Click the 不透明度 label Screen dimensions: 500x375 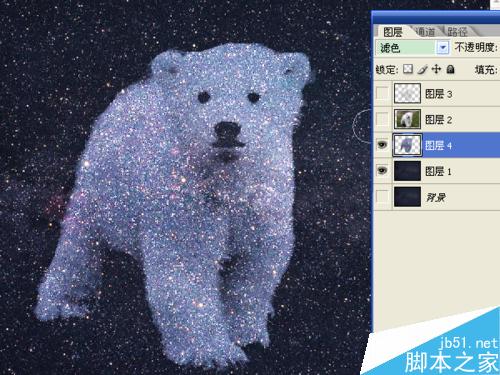click(476, 48)
